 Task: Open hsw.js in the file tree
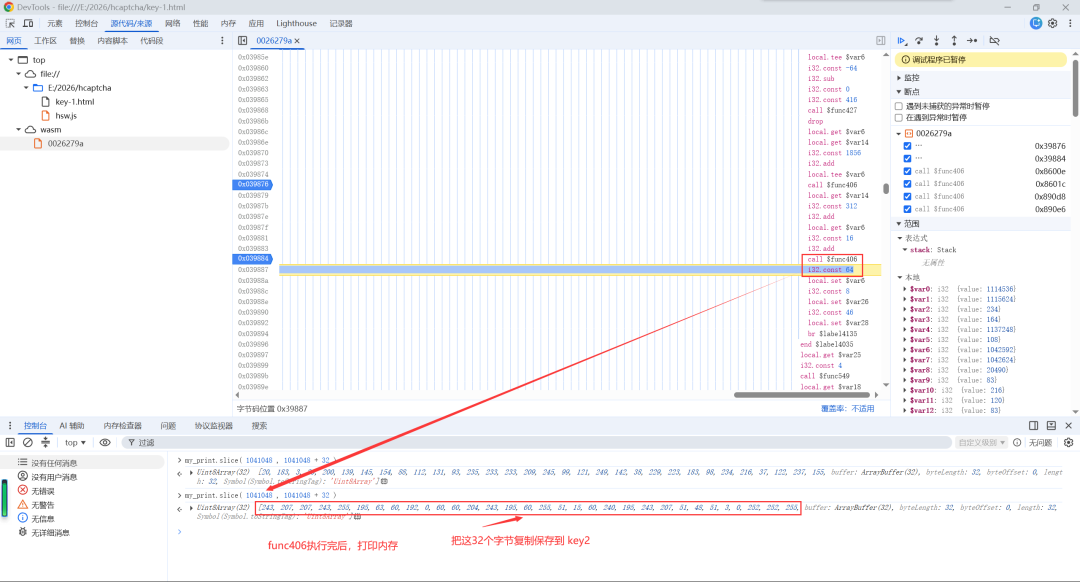[66, 116]
